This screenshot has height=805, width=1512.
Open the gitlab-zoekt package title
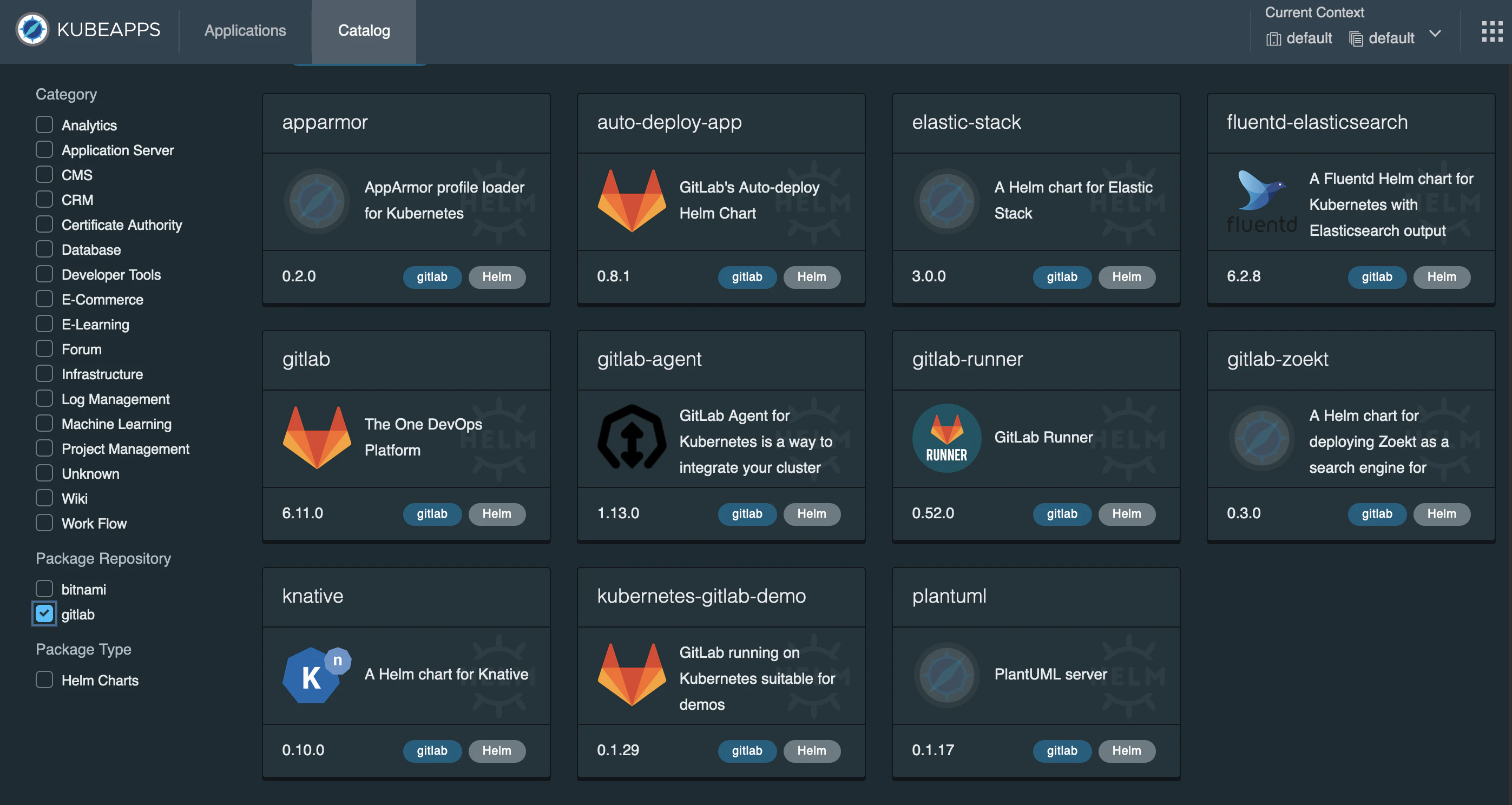coord(1277,359)
